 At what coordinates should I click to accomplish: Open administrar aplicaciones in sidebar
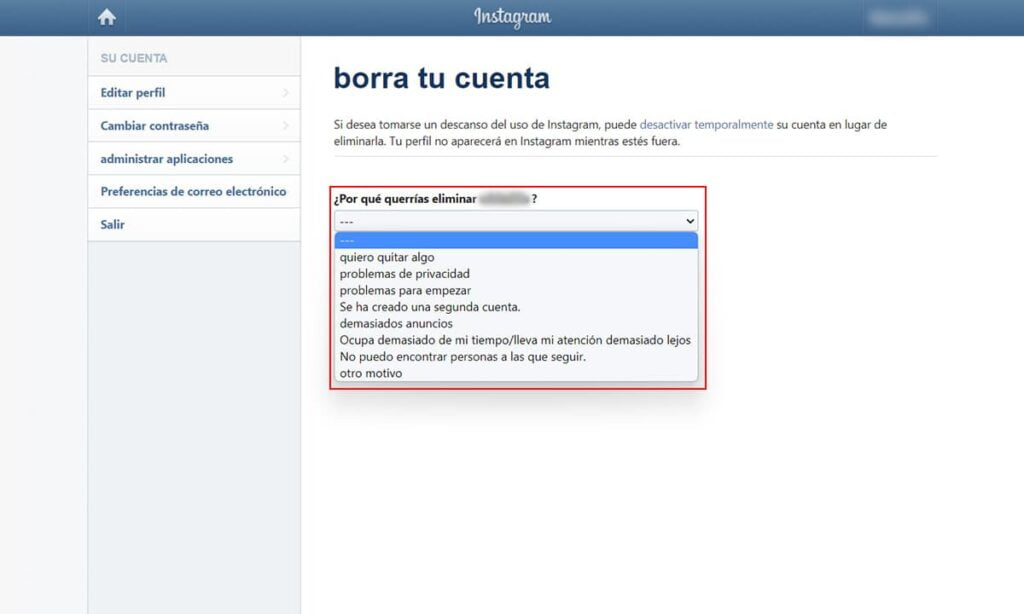(194, 159)
